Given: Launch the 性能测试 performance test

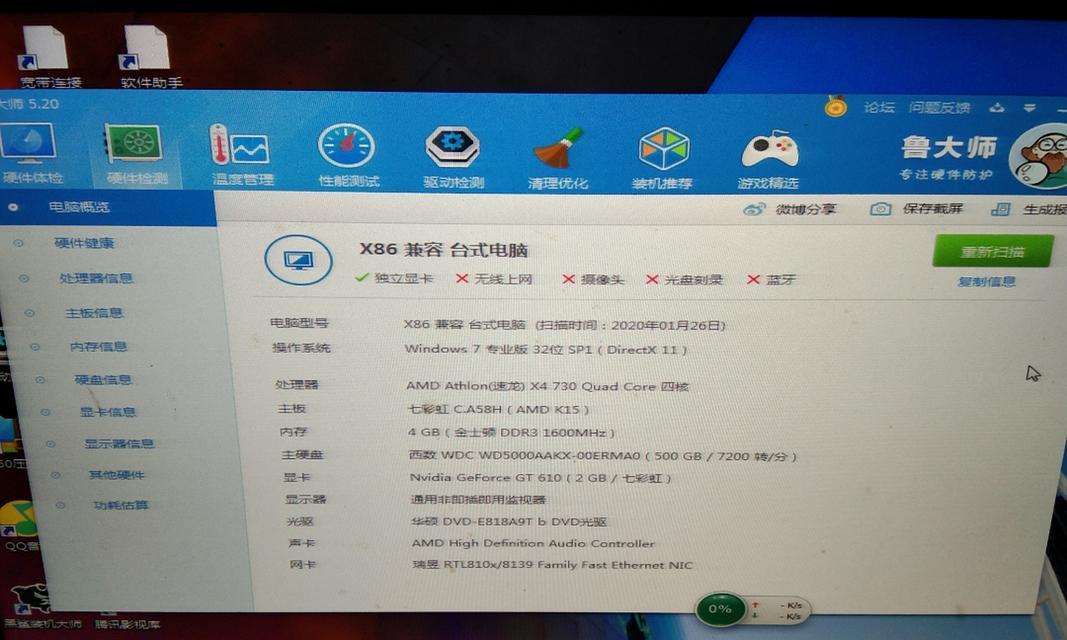Looking at the screenshot, I should pyautogui.click(x=348, y=156).
